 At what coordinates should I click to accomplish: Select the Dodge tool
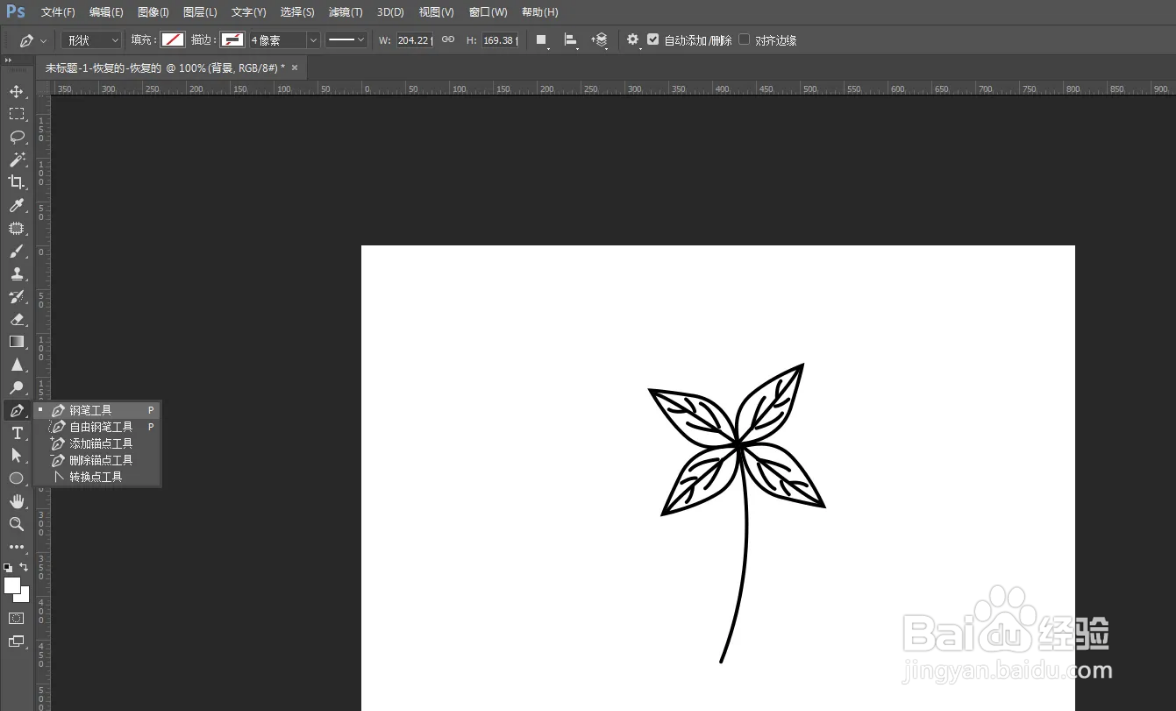point(16,388)
